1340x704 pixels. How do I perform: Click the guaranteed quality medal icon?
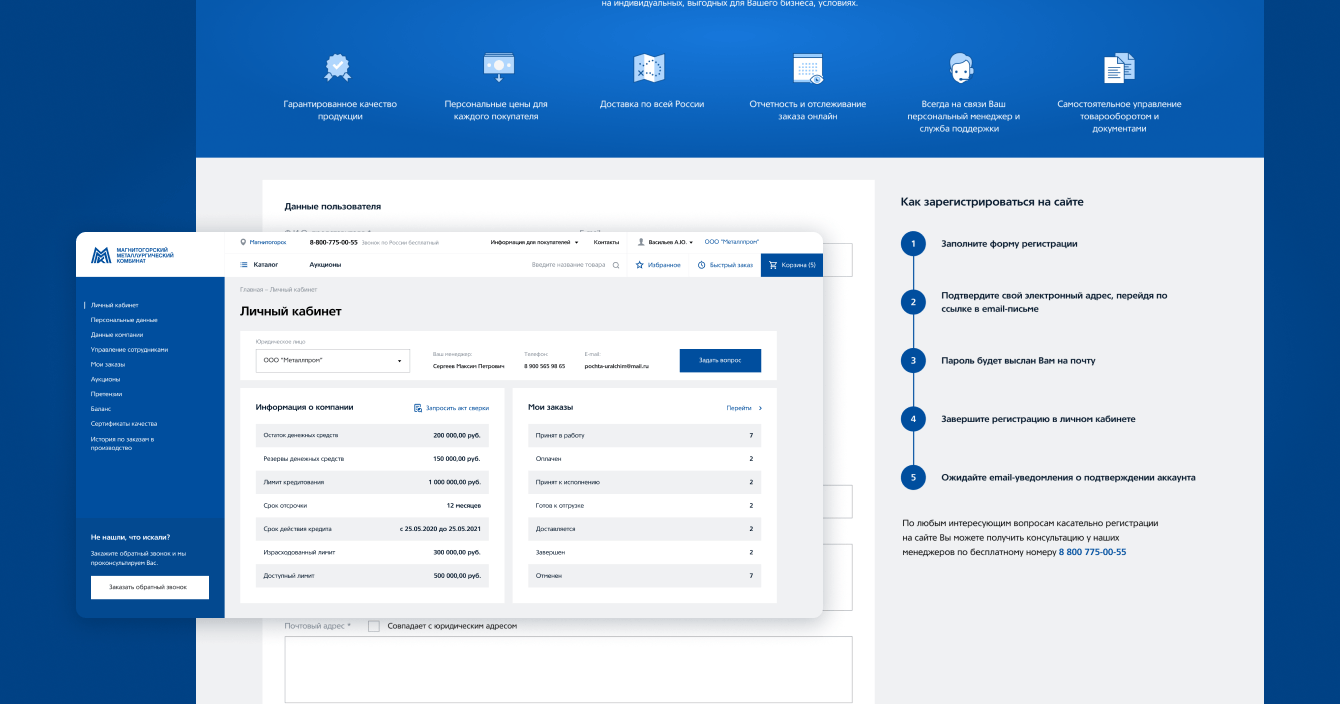tap(338, 68)
